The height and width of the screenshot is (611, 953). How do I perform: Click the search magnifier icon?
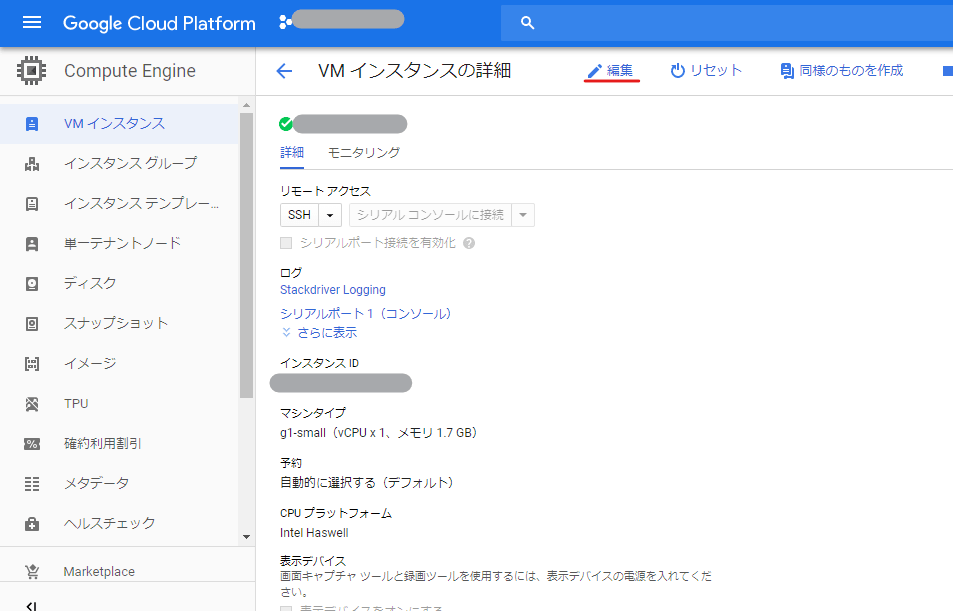coord(528,23)
